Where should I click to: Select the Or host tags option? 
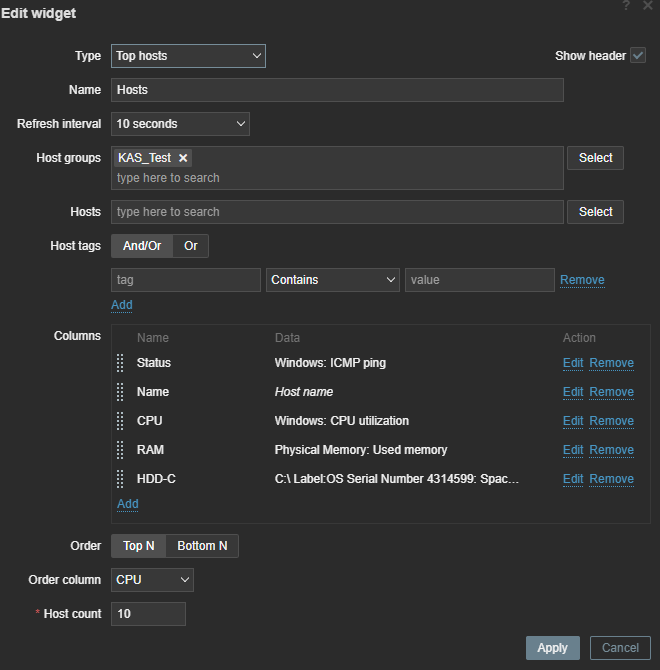[x=190, y=246]
